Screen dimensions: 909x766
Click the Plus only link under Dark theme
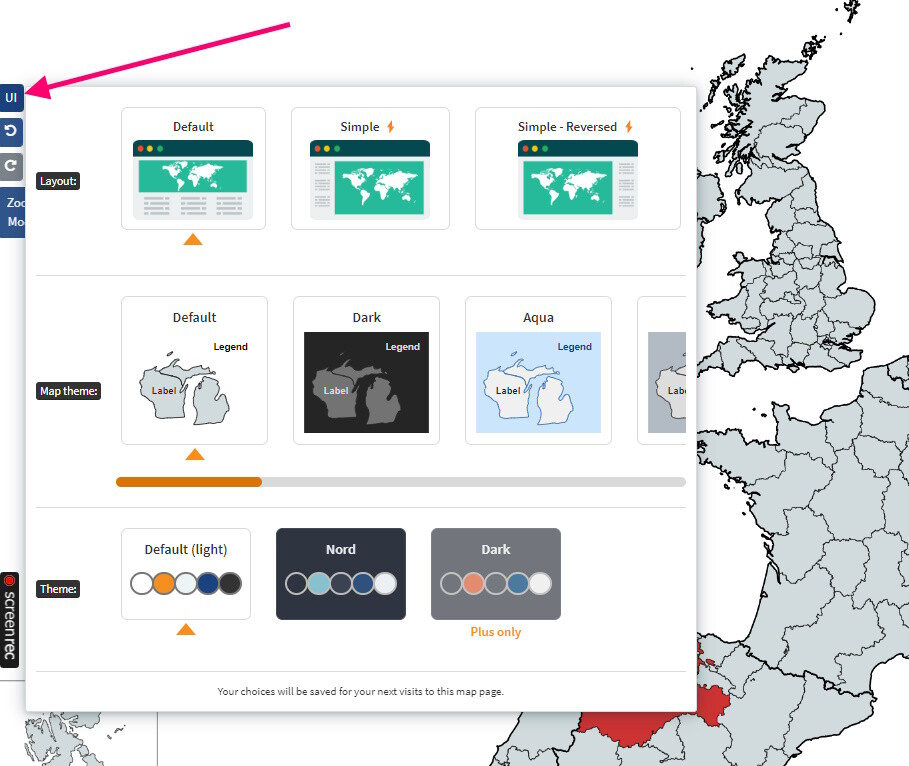click(495, 633)
